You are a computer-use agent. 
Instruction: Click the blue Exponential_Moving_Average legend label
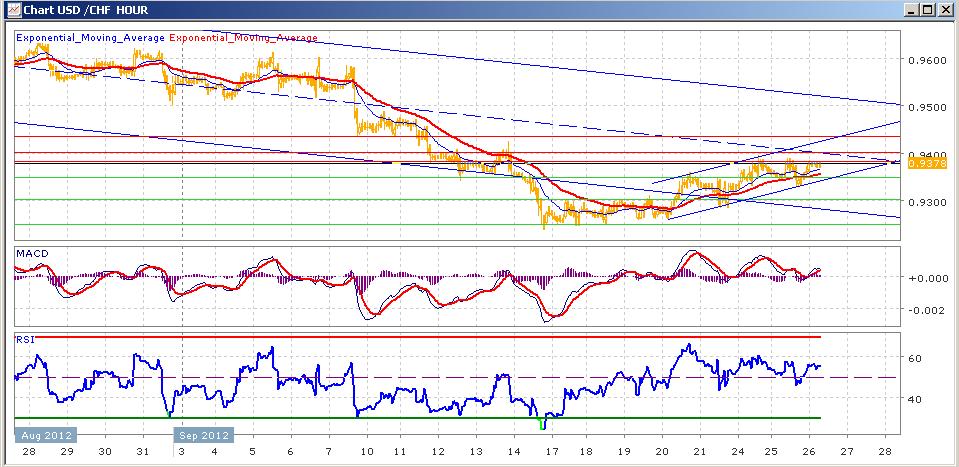pos(91,38)
